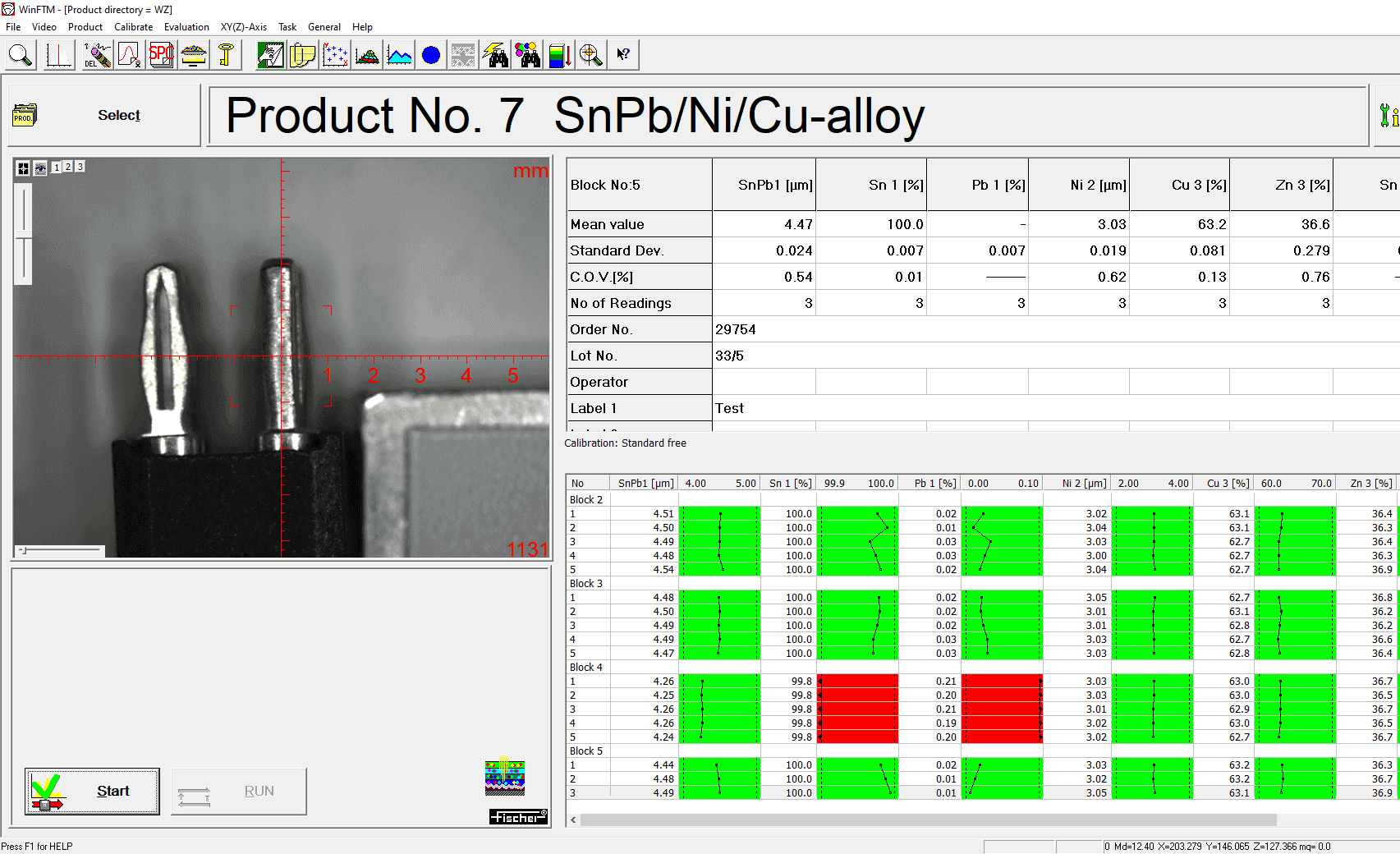Click the delete-curve icon with red curve

(129, 54)
